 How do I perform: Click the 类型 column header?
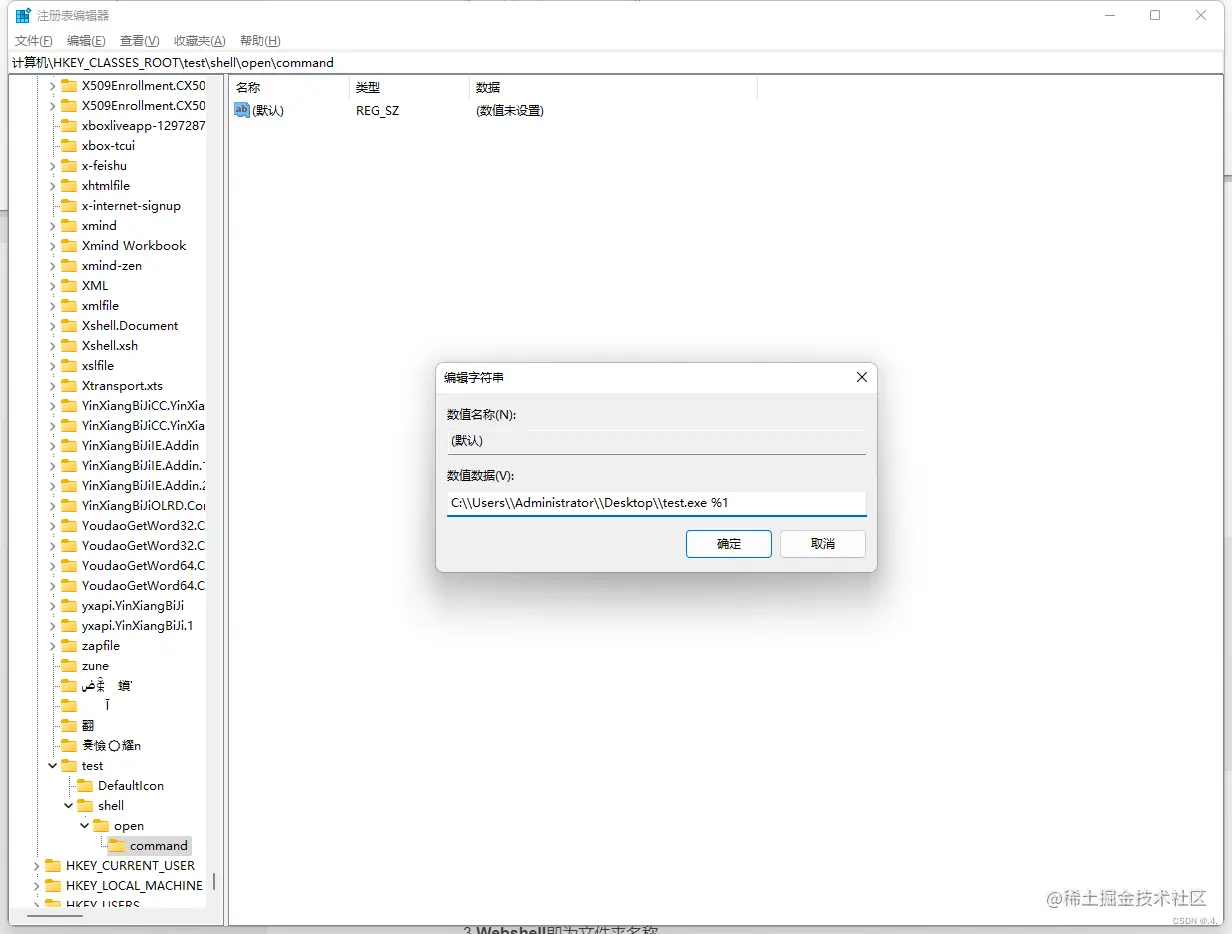[409, 88]
